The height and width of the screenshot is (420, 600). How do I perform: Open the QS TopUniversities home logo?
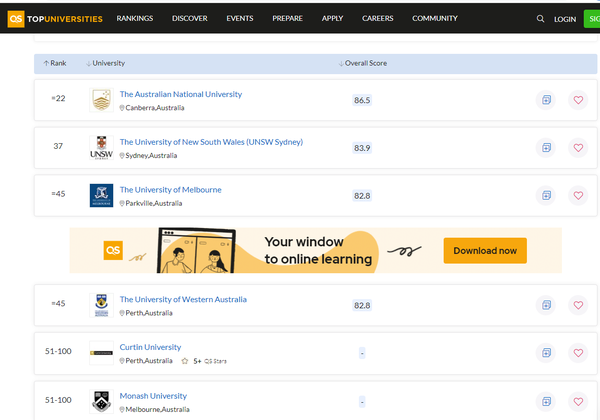[55, 19]
